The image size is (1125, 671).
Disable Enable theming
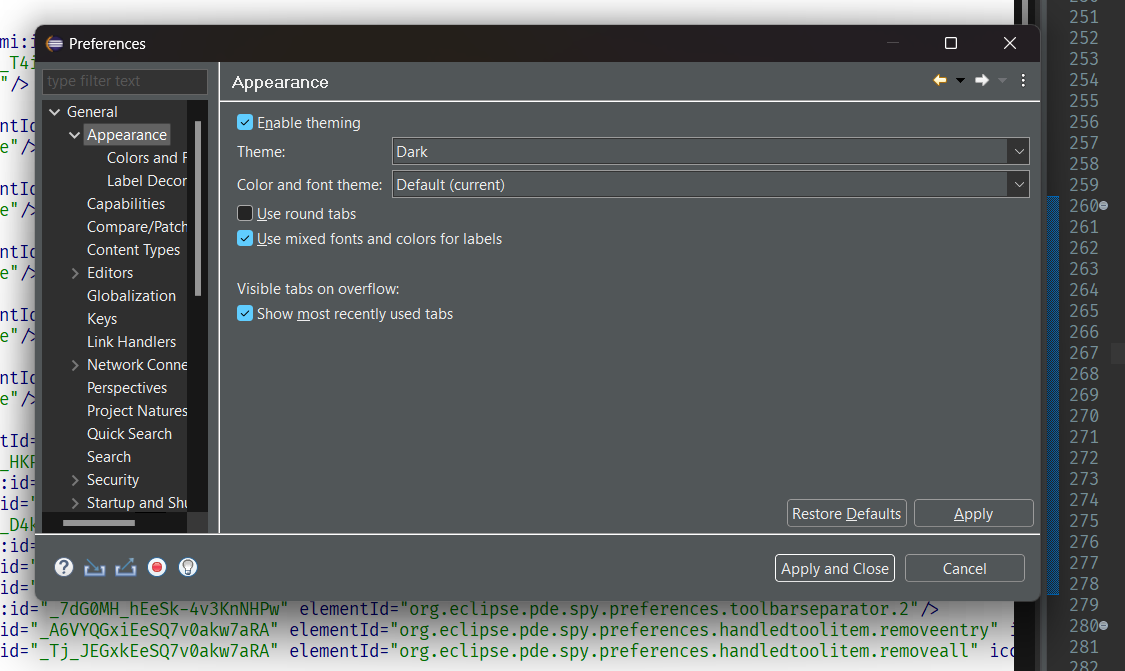pos(244,122)
